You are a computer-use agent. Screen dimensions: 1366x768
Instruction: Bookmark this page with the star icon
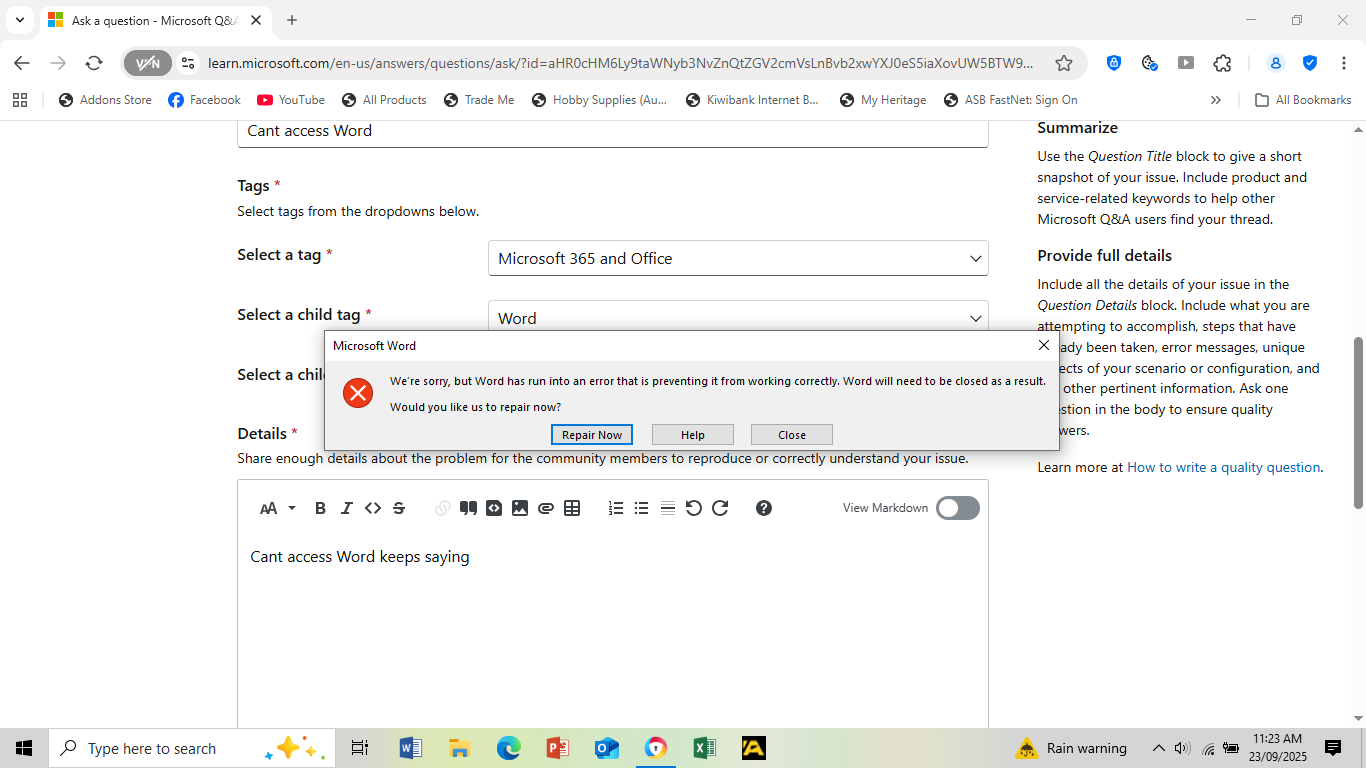pos(1064,63)
